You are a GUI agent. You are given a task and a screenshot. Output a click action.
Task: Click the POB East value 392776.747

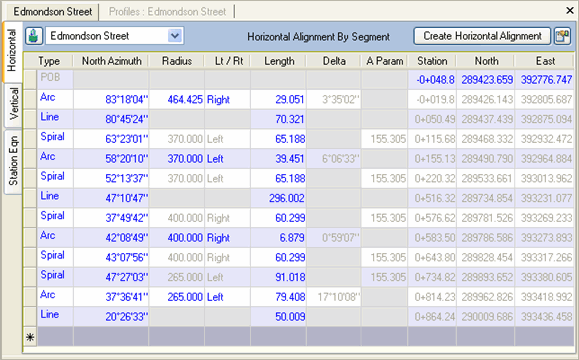(x=544, y=79)
